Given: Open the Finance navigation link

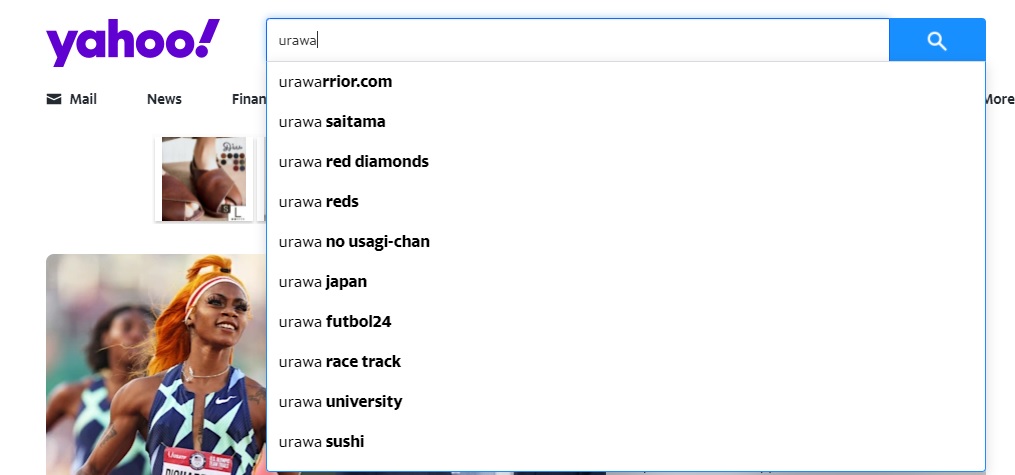Looking at the screenshot, I should pos(248,99).
